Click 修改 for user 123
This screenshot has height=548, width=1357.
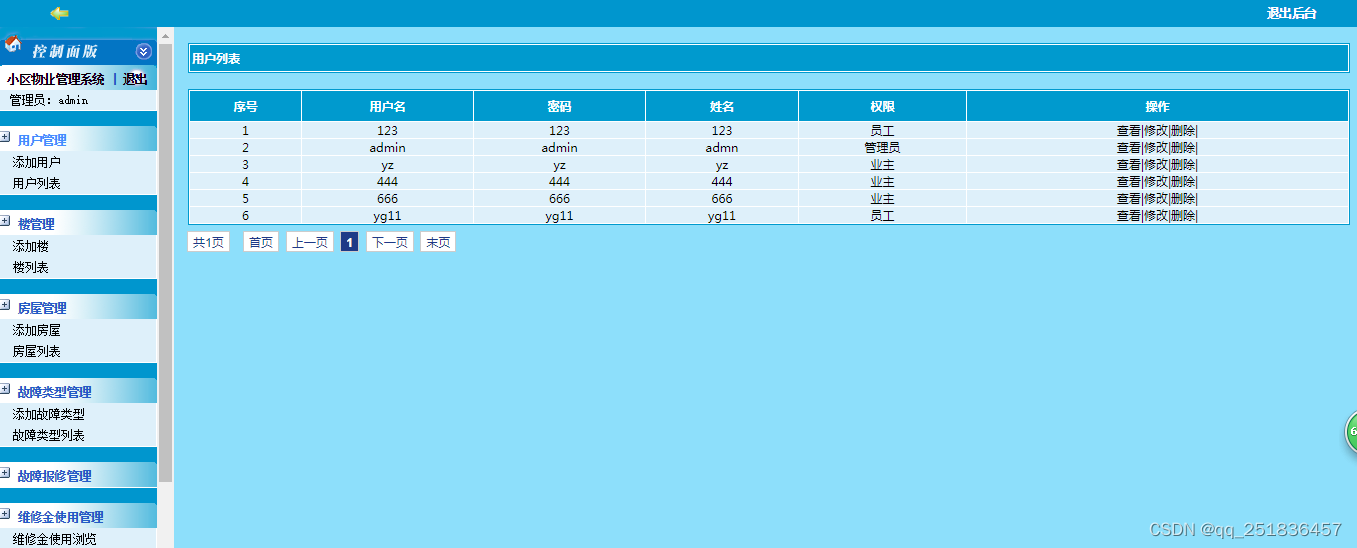1156,130
